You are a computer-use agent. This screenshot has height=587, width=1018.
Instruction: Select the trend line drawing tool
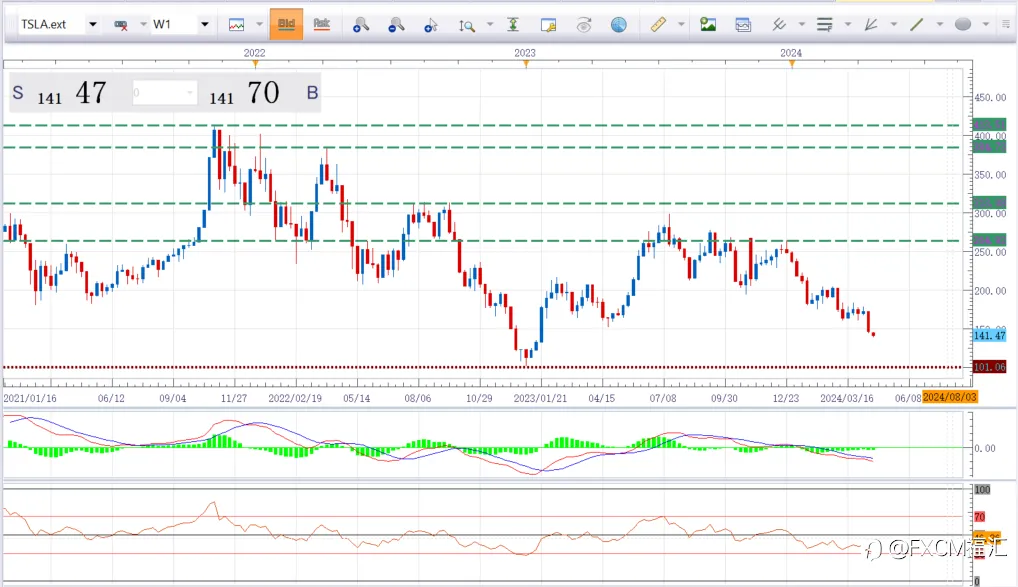pyautogui.click(x=917, y=25)
